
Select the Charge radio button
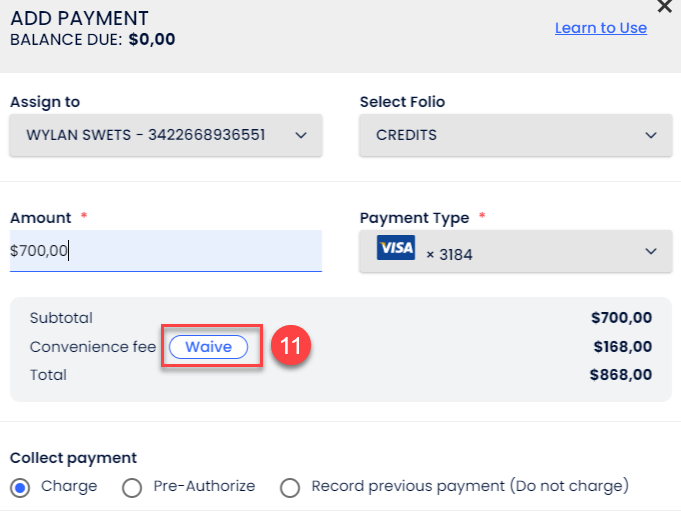[x=20, y=487]
